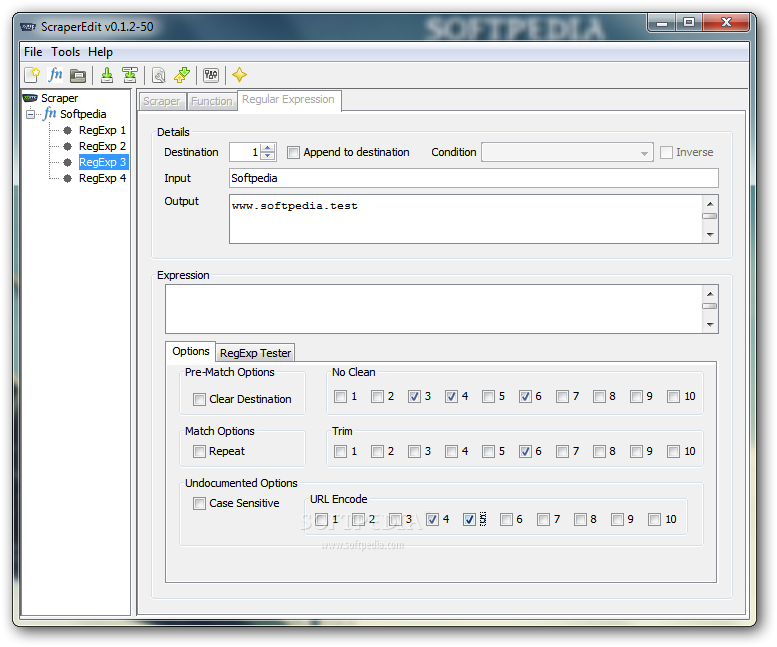Open the File menu
This screenshot has width=777, height=647.
coord(33,52)
